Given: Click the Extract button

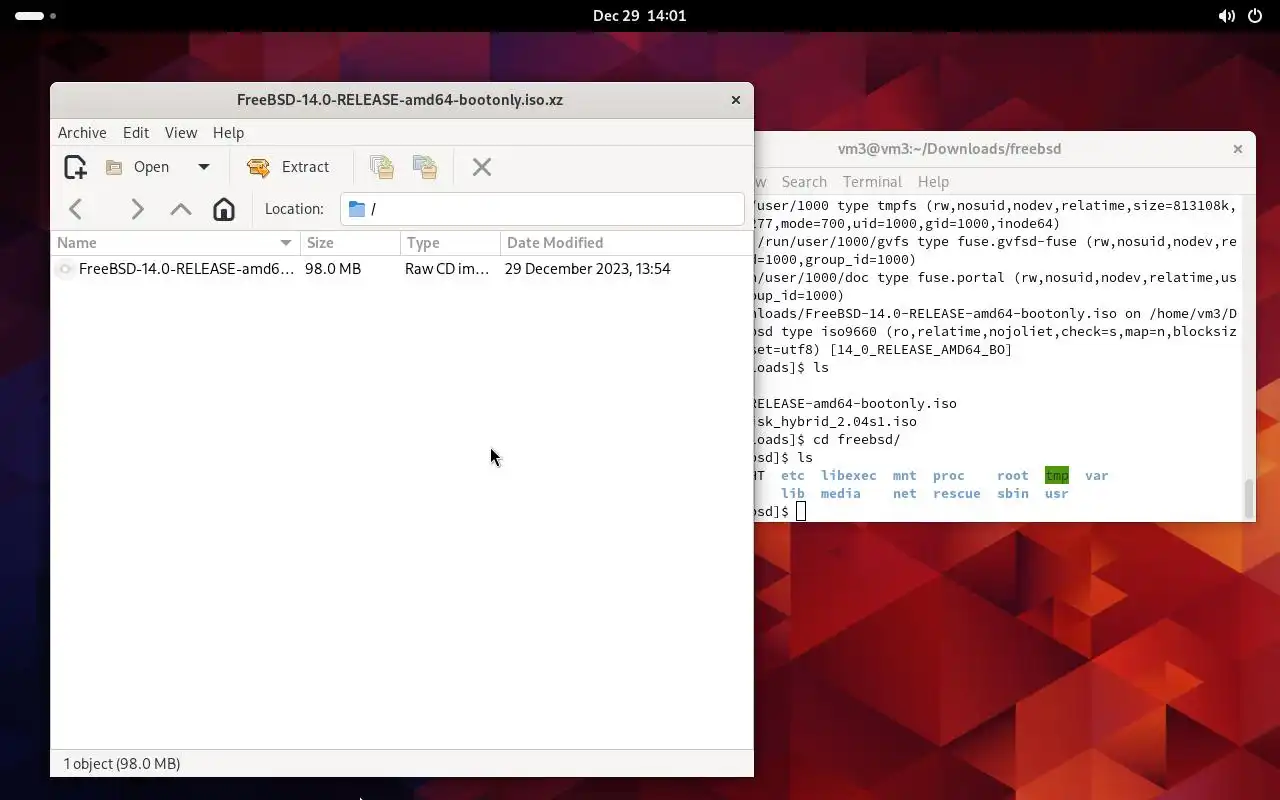Looking at the screenshot, I should [x=288, y=167].
